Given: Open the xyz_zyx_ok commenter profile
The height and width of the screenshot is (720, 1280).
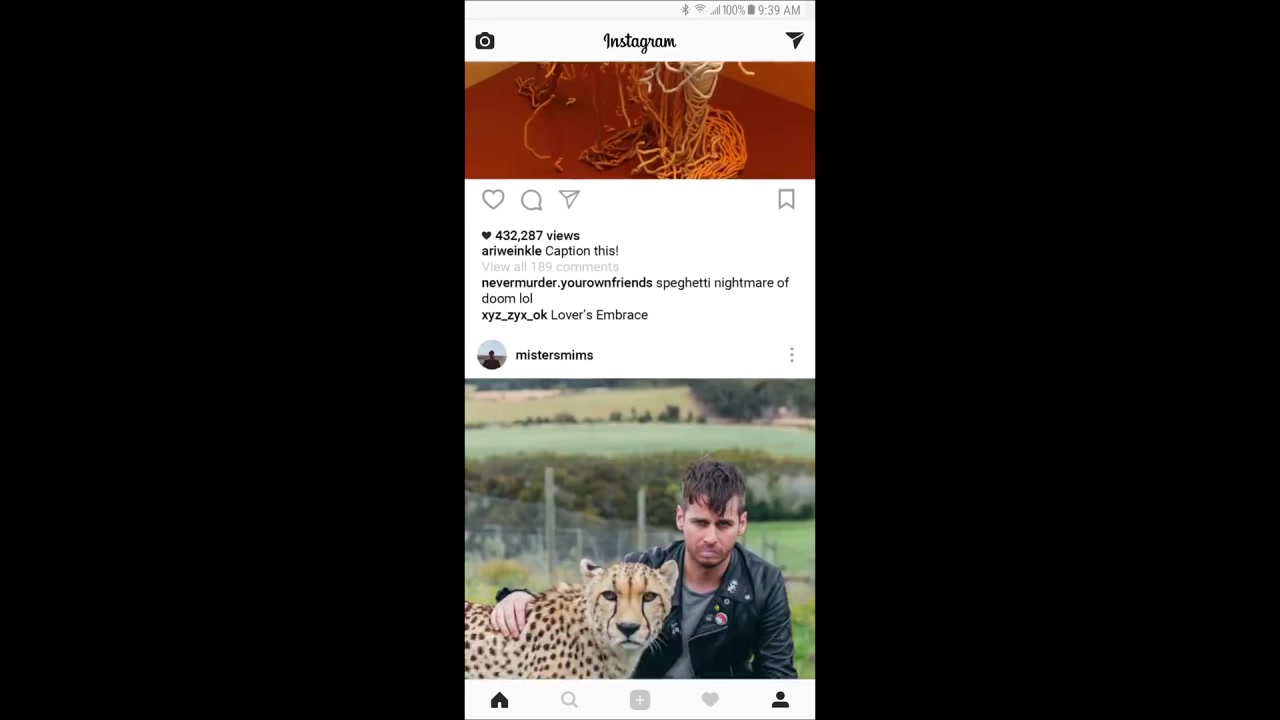Looking at the screenshot, I should click(x=514, y=315).
